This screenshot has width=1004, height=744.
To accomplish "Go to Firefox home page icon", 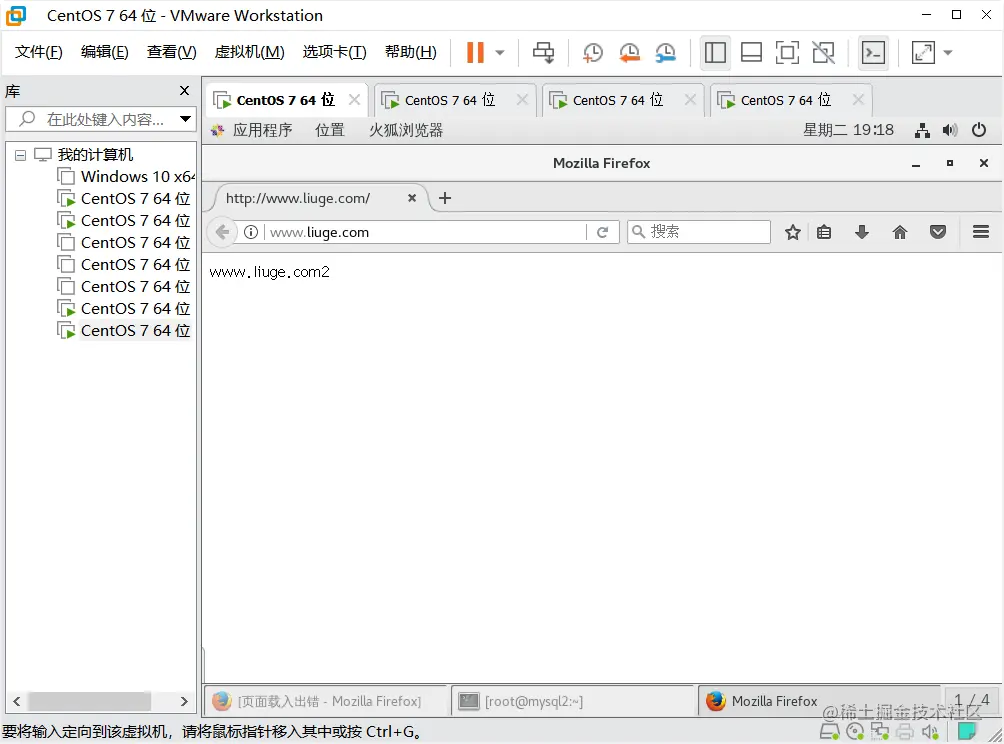I will 900,232.
